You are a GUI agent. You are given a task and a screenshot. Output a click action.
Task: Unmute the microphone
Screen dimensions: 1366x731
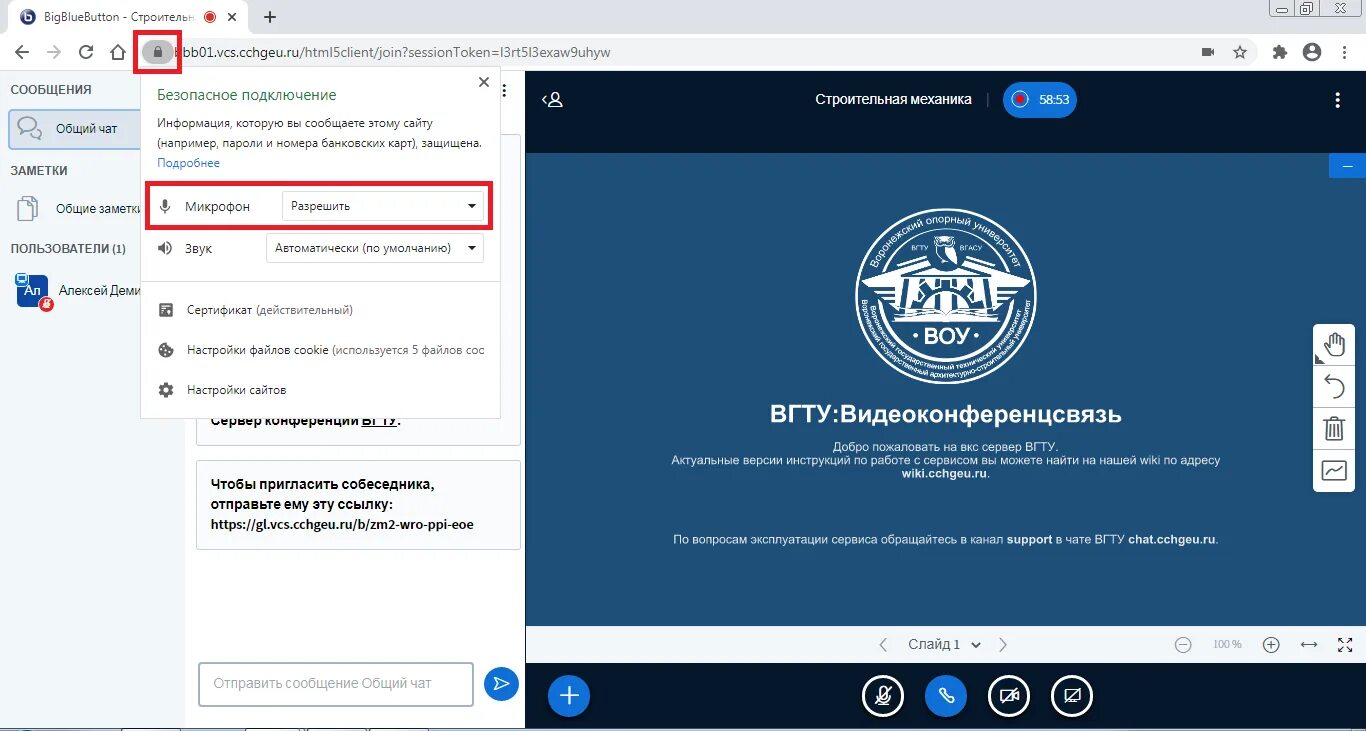883,695
